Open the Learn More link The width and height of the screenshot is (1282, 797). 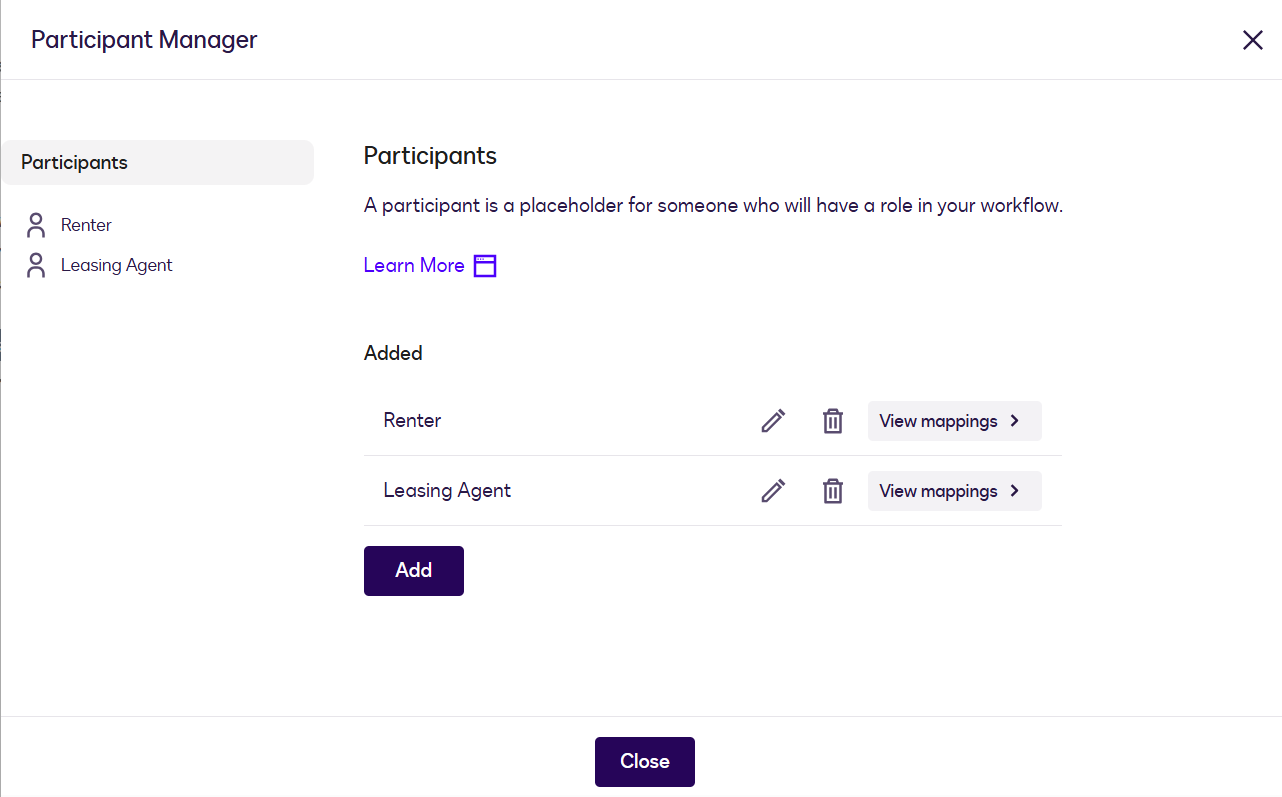(414, 265)
